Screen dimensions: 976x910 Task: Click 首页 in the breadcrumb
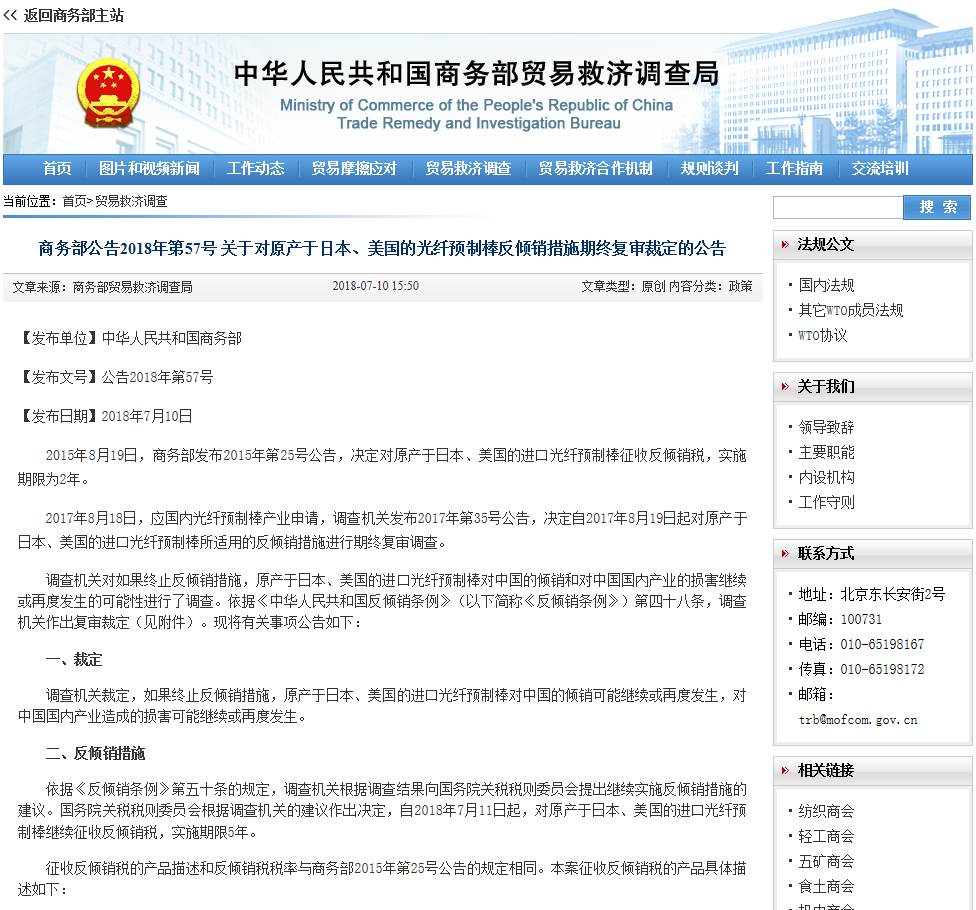click(74, 202)
